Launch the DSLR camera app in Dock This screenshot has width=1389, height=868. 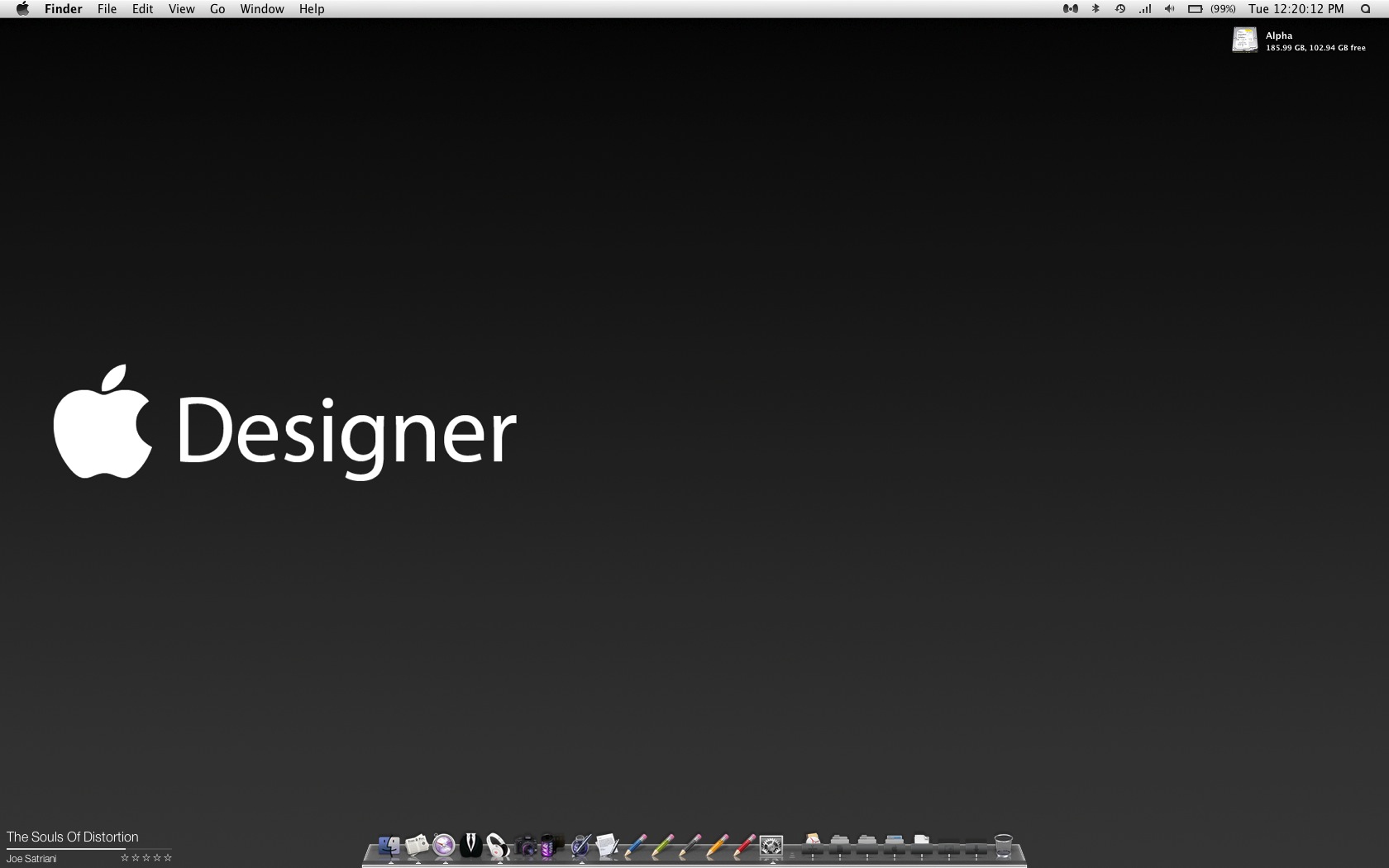526,847
